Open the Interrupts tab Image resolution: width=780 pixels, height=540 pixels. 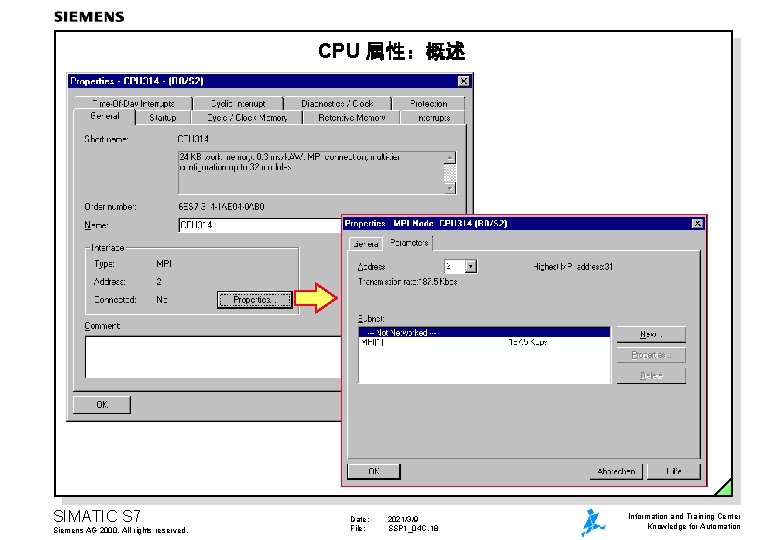click(434, 117)
